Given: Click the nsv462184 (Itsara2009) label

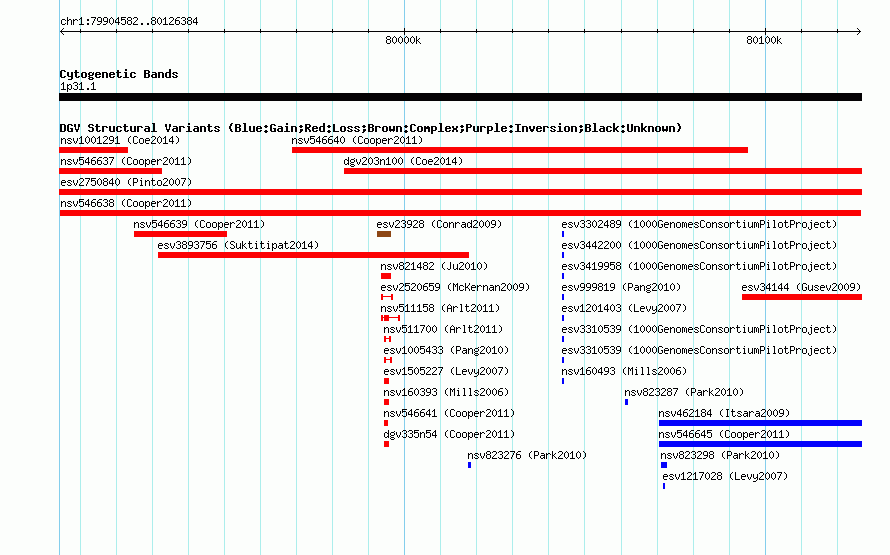Looking at the screenshot, I should [x=724, y=413].
